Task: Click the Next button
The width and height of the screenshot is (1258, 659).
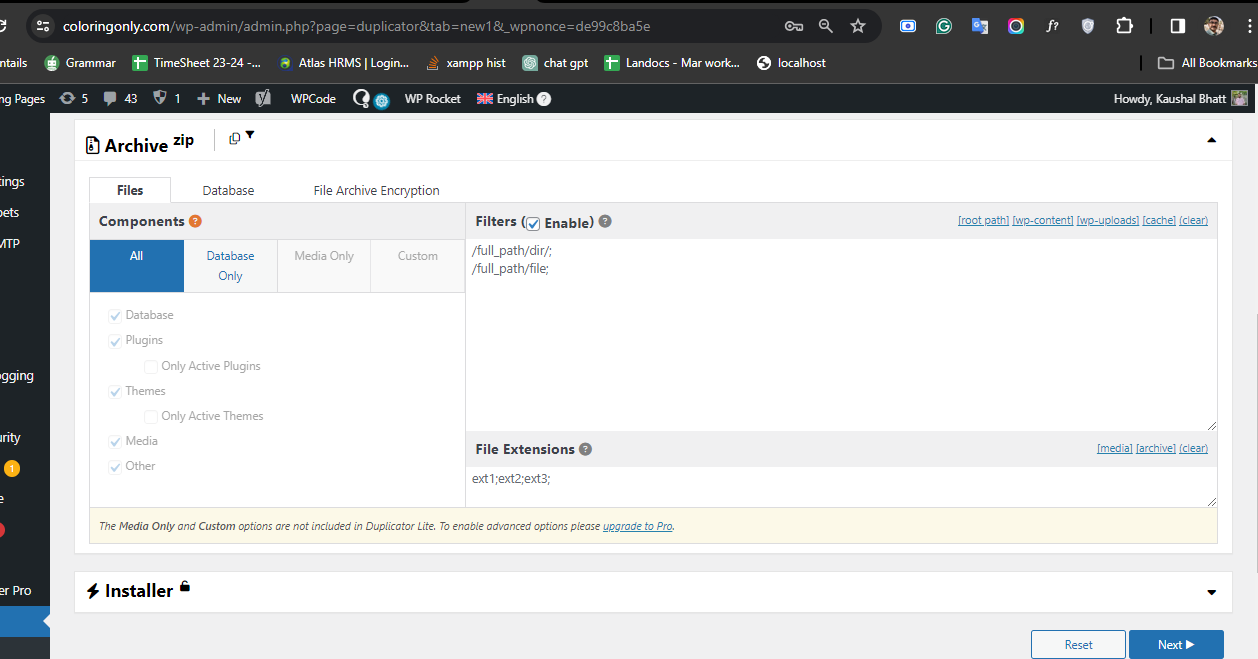Action: click(x=1175, y=645)
